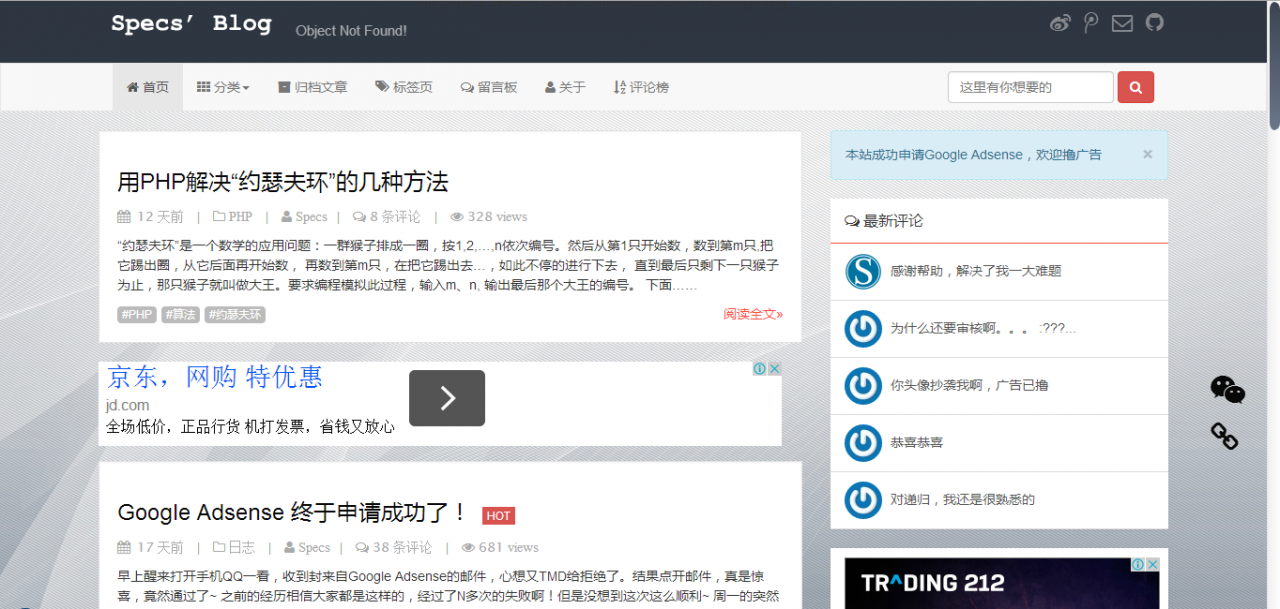Open the 归档文章 menu item

[x=312, y=87]
